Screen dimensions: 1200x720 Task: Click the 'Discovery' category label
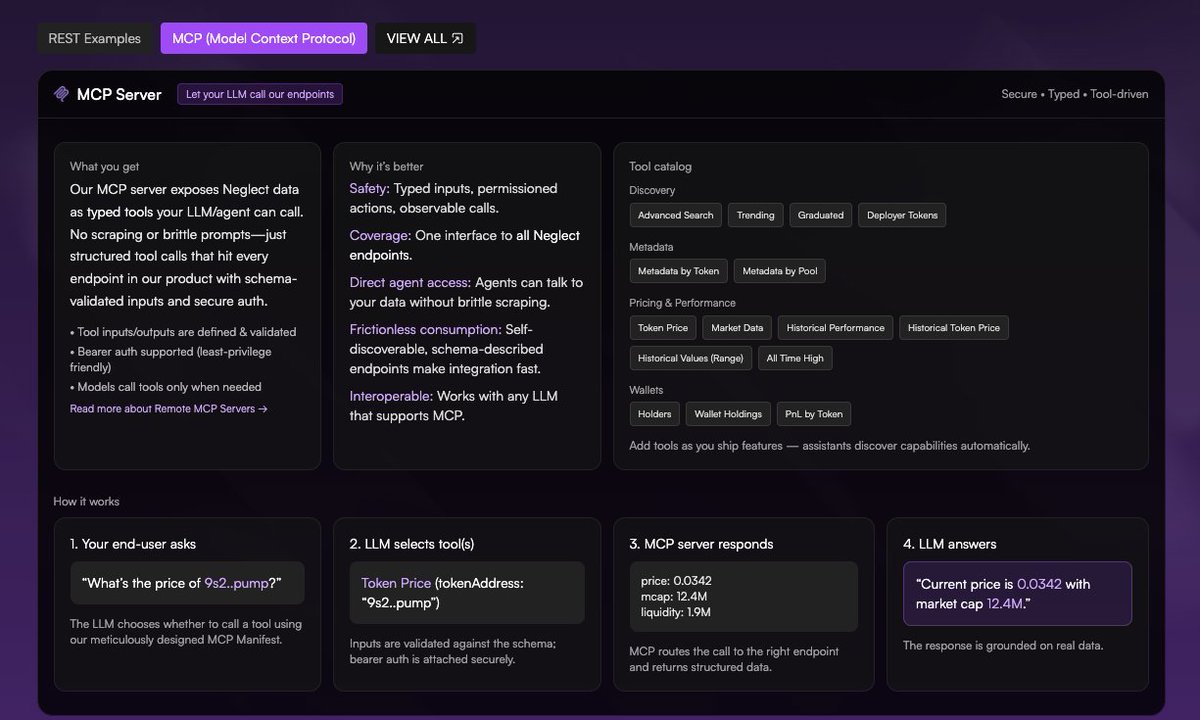(x=652, y=190)
